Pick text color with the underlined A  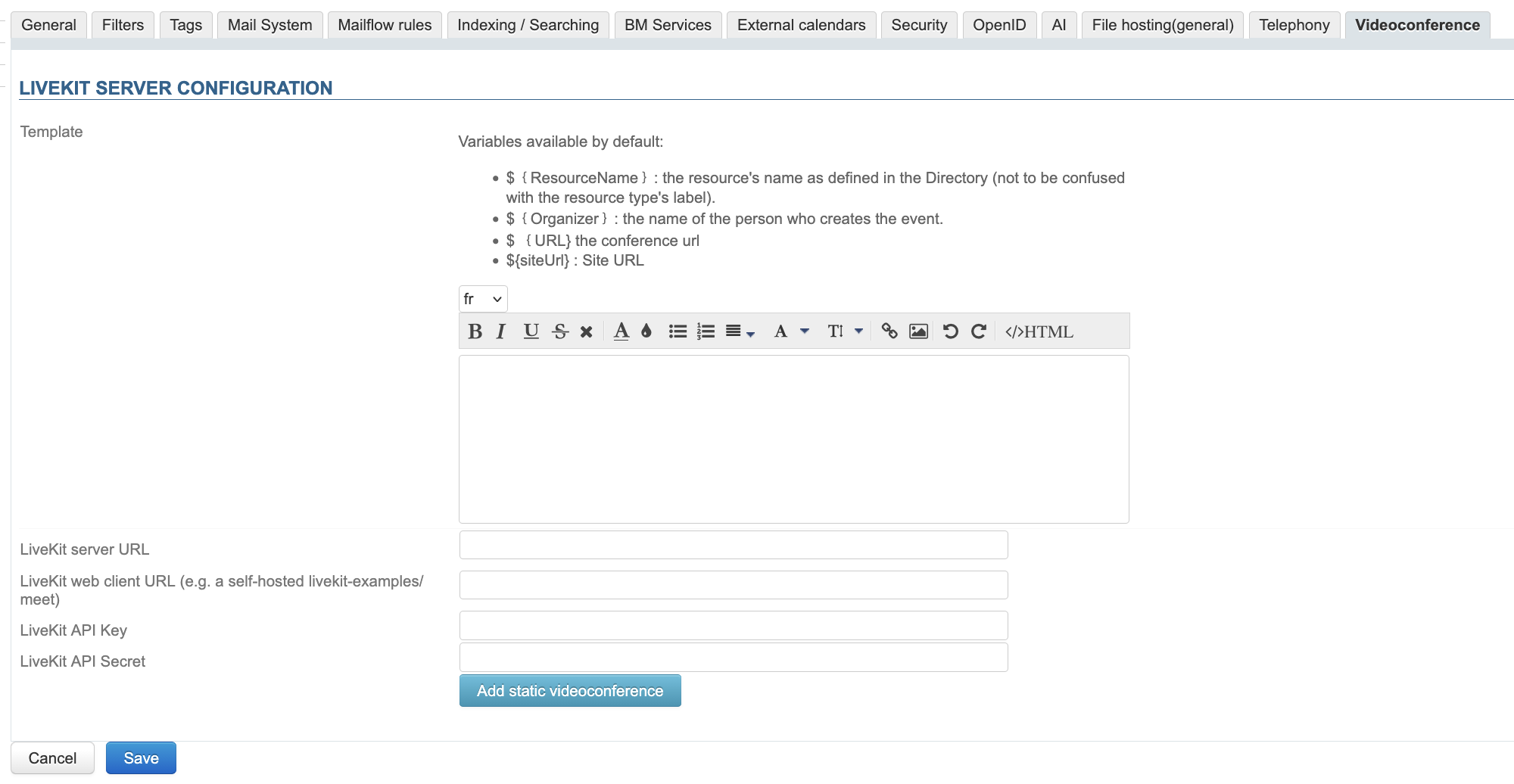[x=621, y=331]
